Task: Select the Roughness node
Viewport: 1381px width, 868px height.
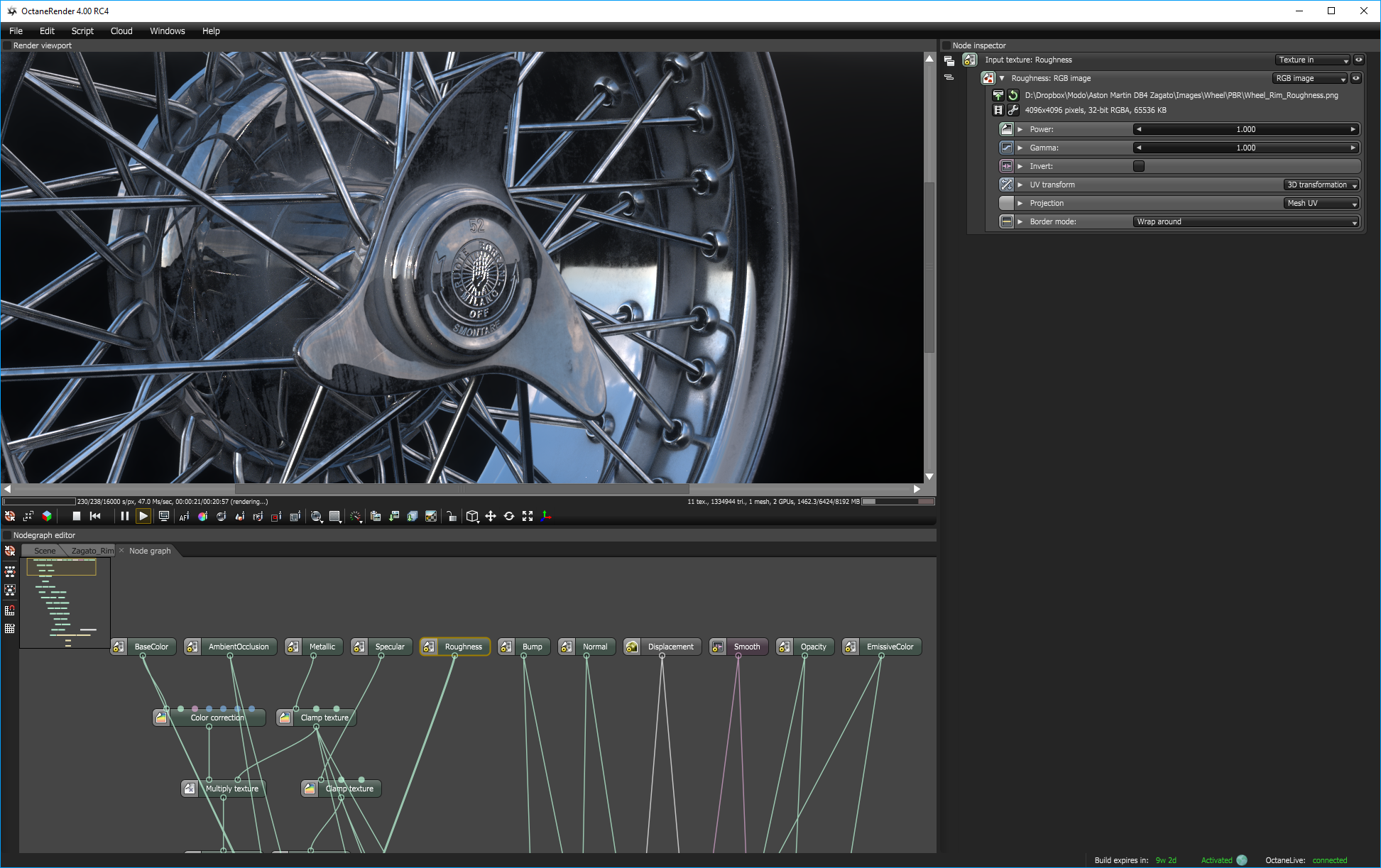Action: (x=462, y=647)
